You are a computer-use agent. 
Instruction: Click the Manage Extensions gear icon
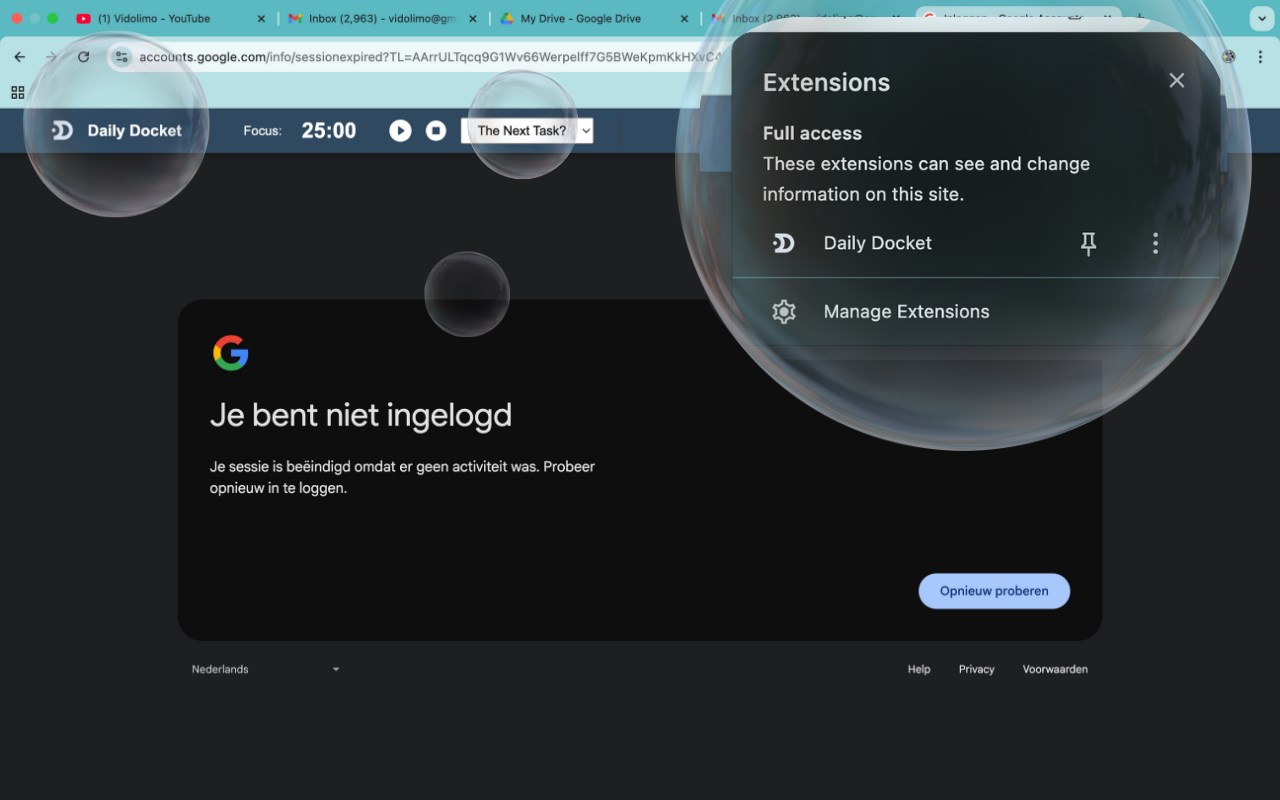[x=784, y=312]
